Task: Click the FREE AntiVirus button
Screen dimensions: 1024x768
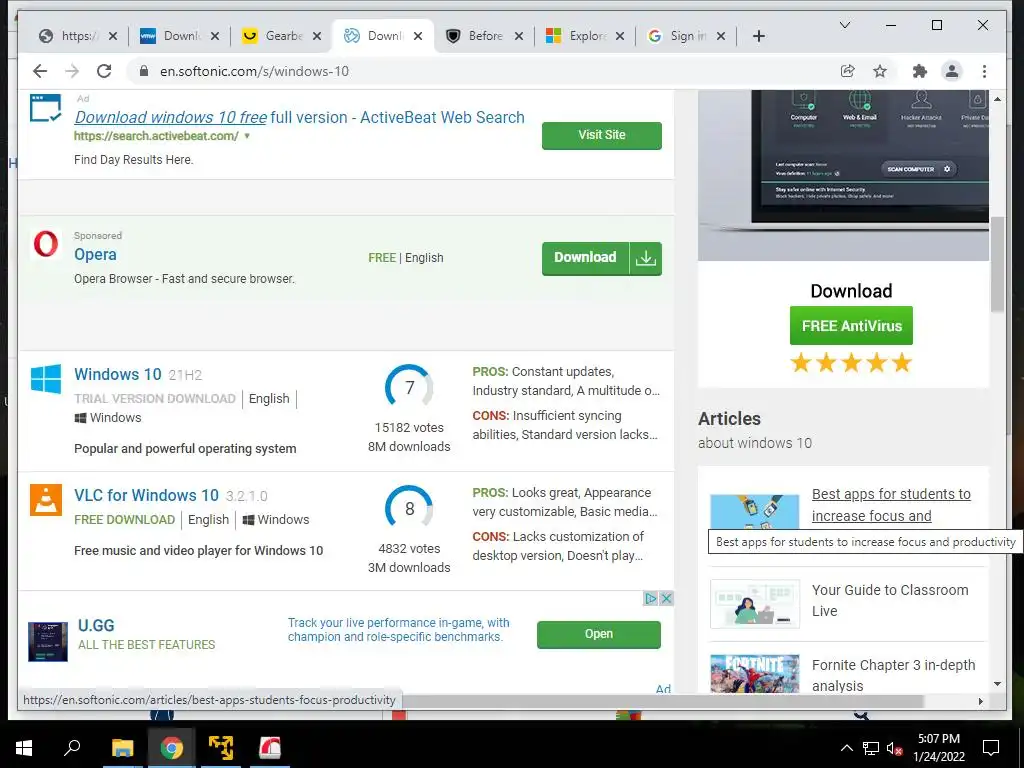Action: click(x=851, y=326)
